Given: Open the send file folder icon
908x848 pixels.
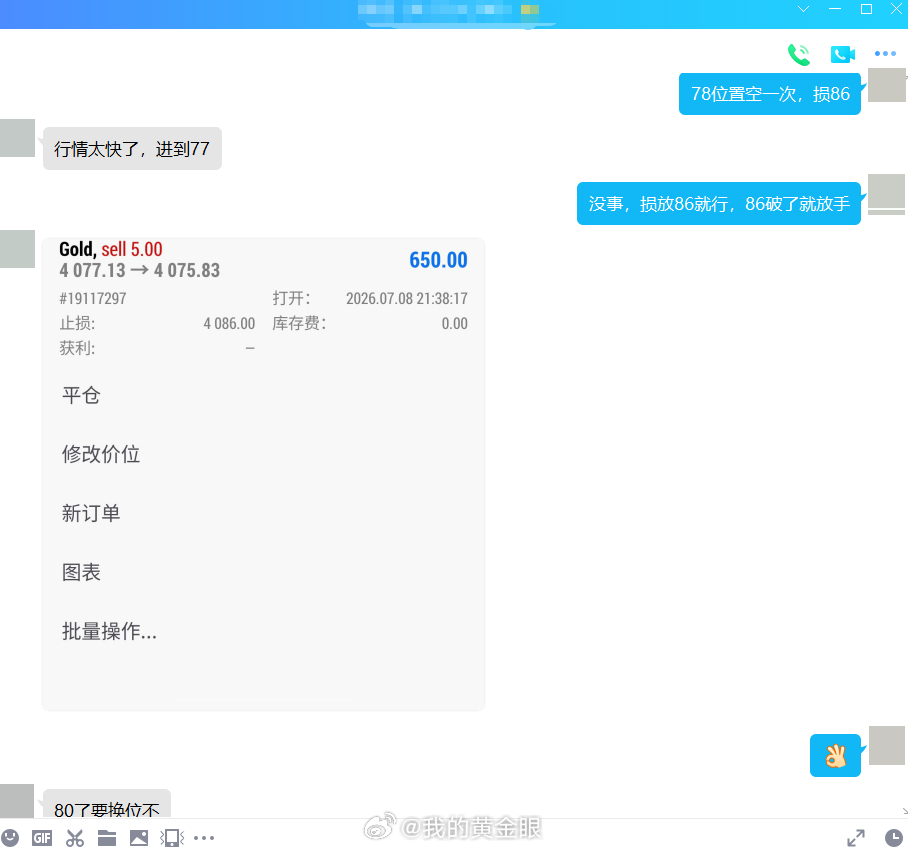Looking at the screenshot, I should coord(107,838).
